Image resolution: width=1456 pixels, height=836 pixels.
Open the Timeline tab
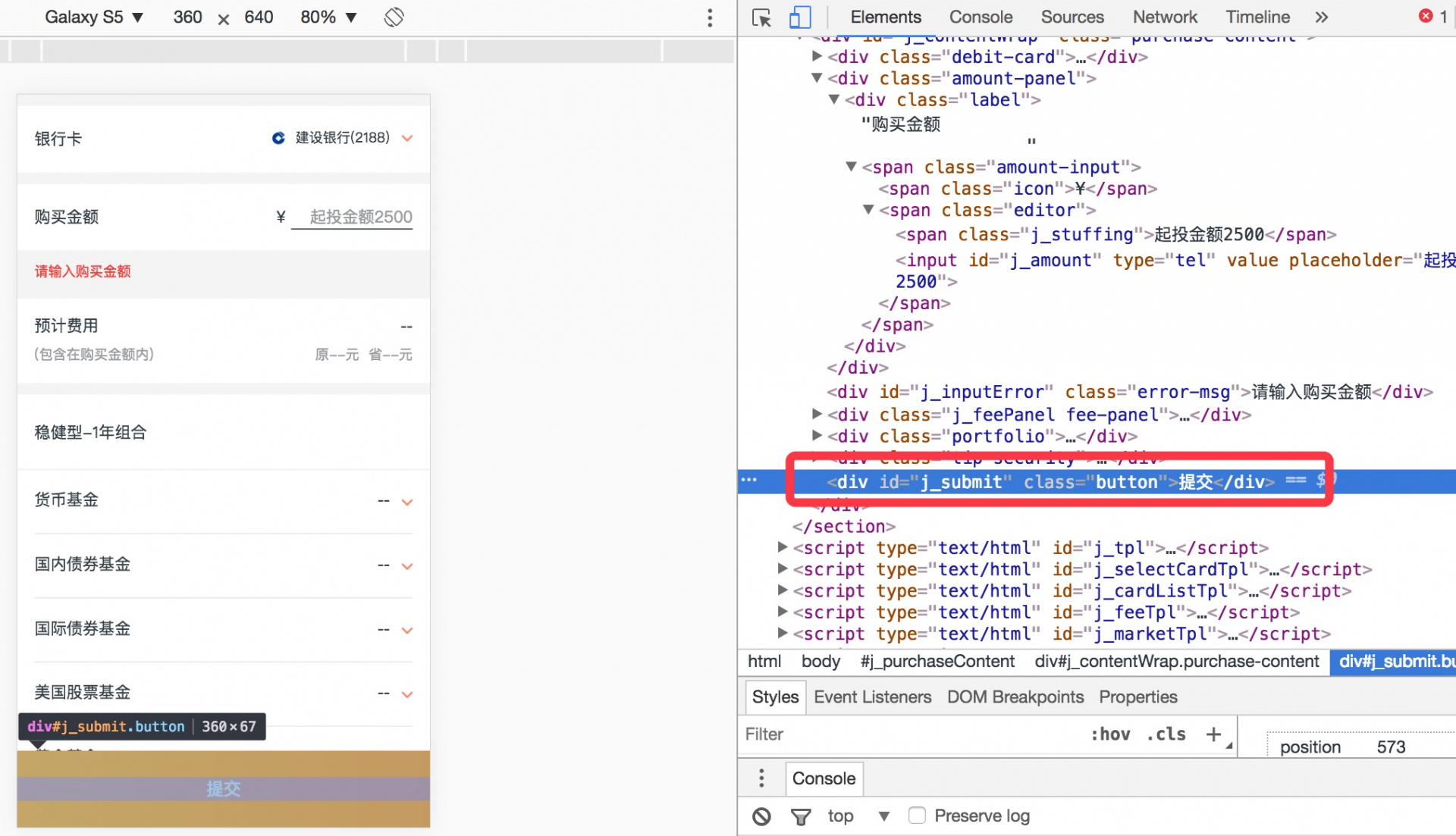1257,17
